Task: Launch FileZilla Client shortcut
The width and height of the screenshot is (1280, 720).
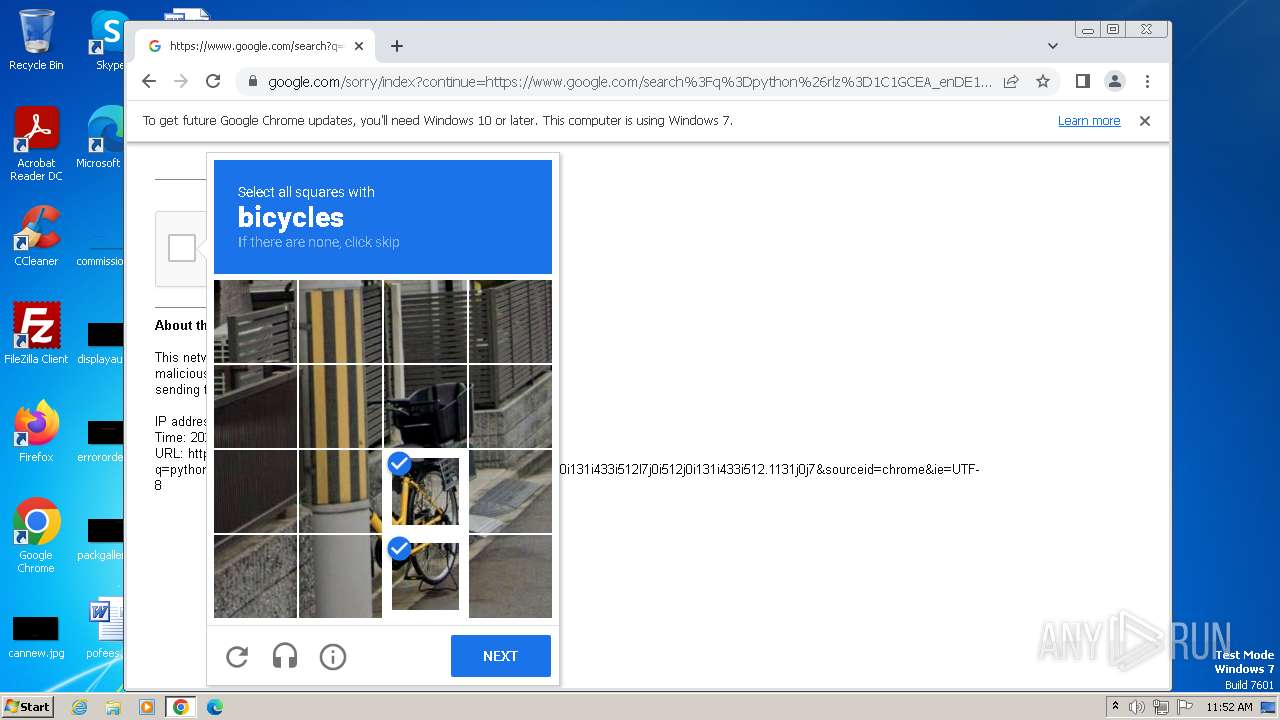Action: point(36,333)
